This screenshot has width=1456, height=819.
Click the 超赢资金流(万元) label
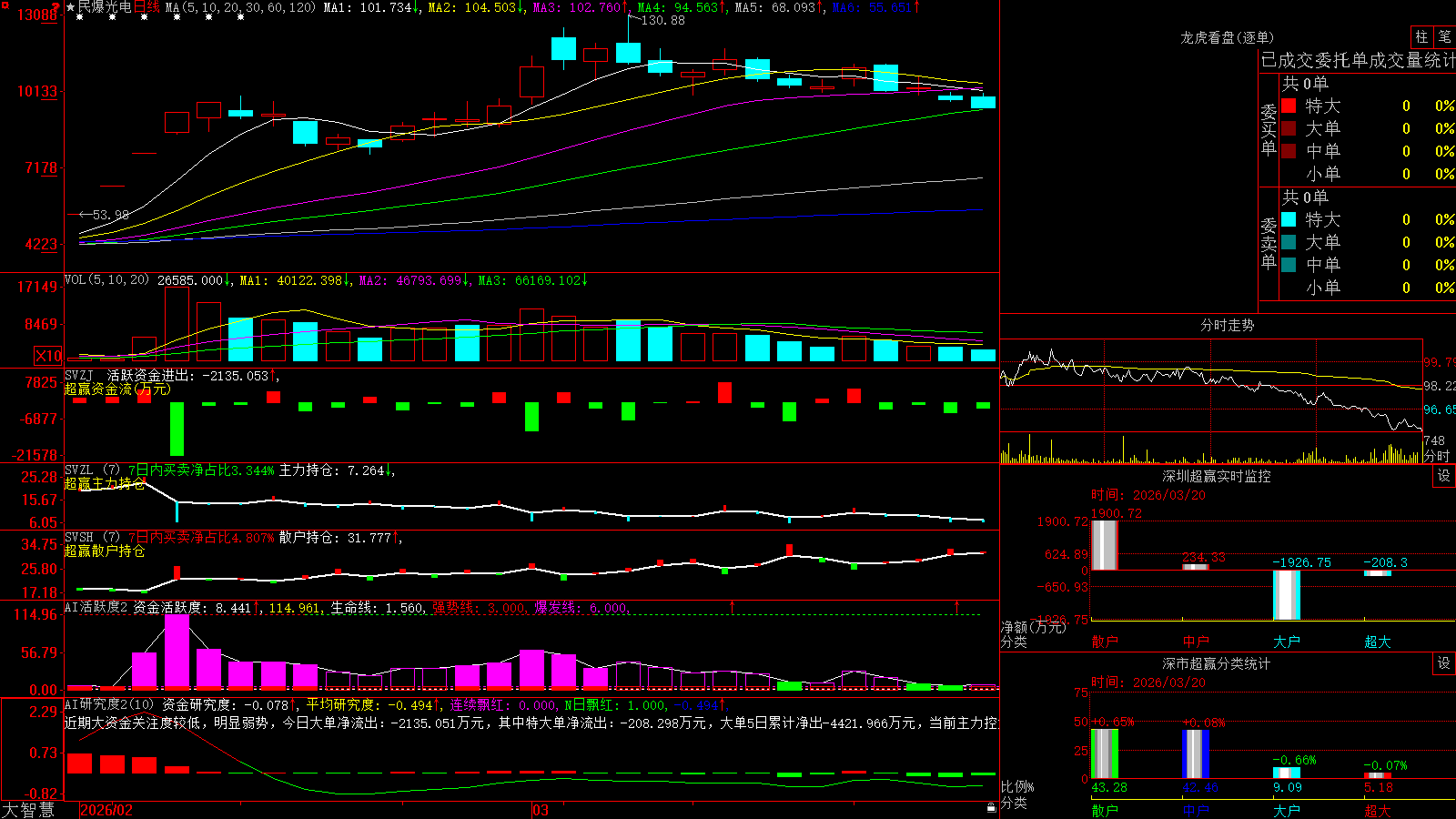(x=117, y=389)
